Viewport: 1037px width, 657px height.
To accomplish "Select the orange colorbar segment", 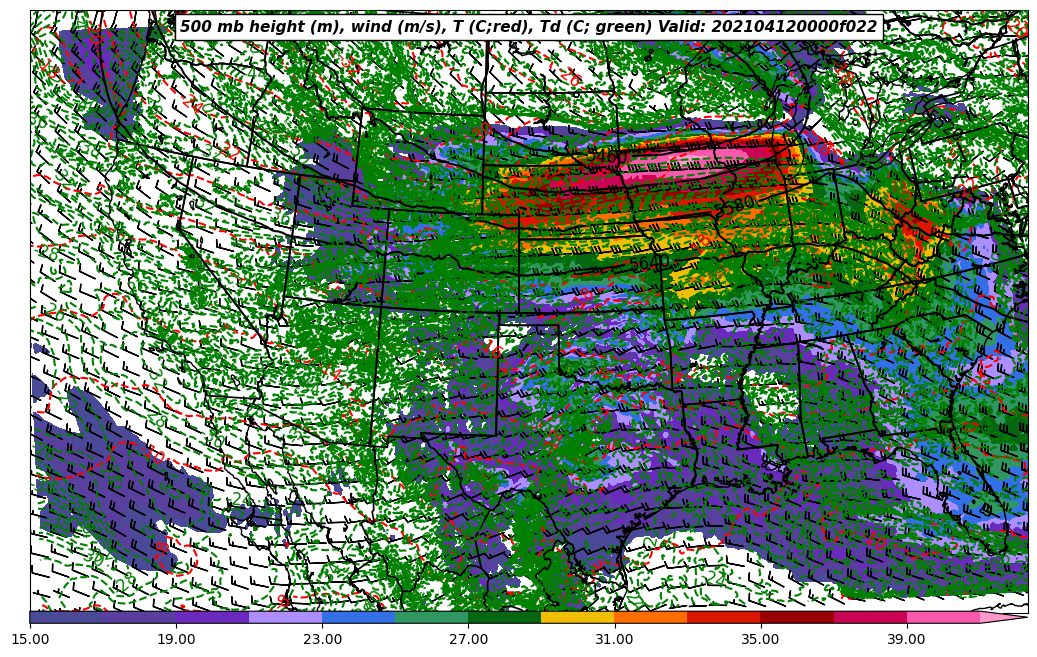I will [x=650, y=617].
